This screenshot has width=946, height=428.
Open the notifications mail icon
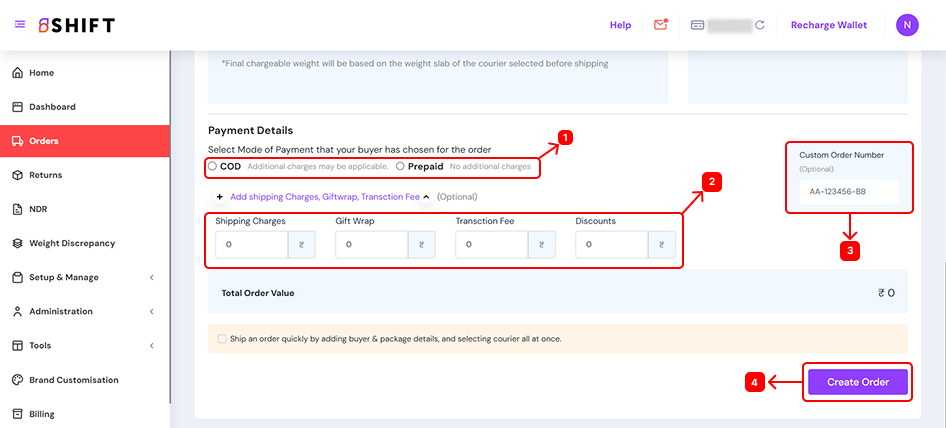[660, 25]
